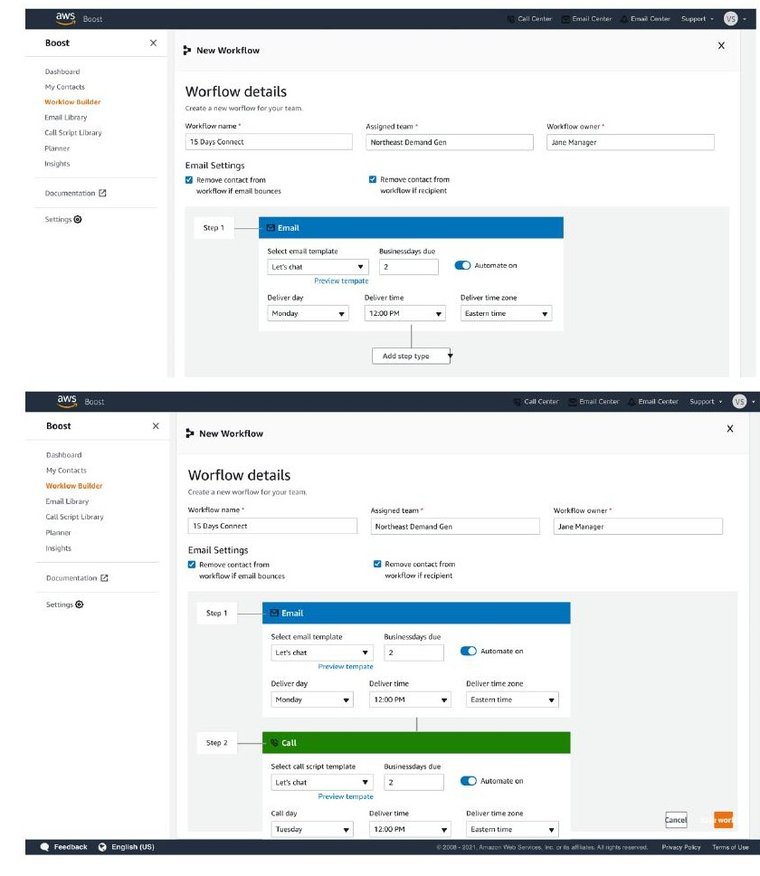Viewport: 760px width, 876px height.
Task: Open the Privacy Policy link
Action: coord(681,847)
